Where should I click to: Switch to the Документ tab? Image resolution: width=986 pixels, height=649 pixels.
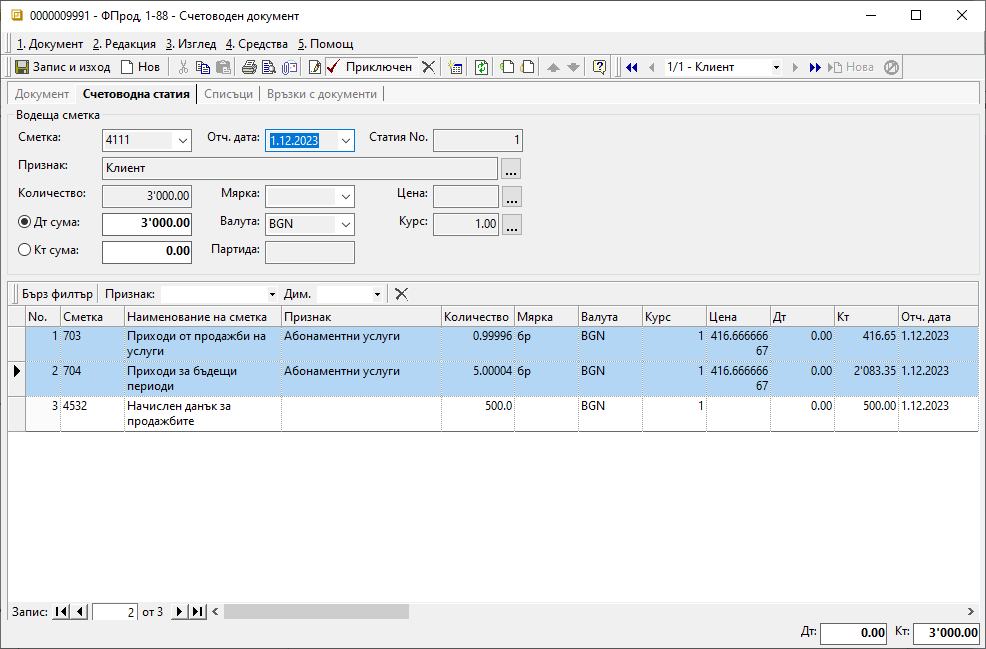tap(42, 94)
